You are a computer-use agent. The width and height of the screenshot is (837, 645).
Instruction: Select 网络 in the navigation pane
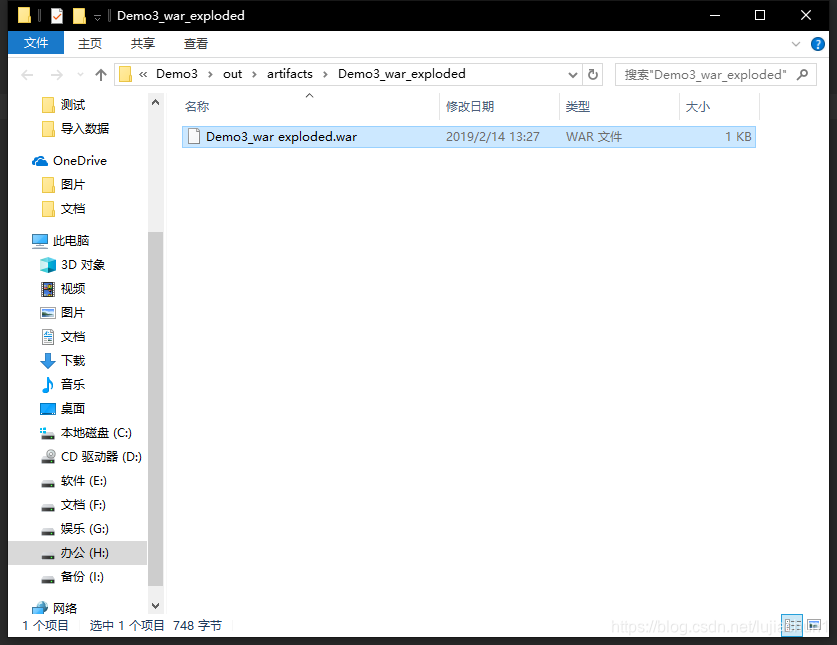tap(65, 608)
